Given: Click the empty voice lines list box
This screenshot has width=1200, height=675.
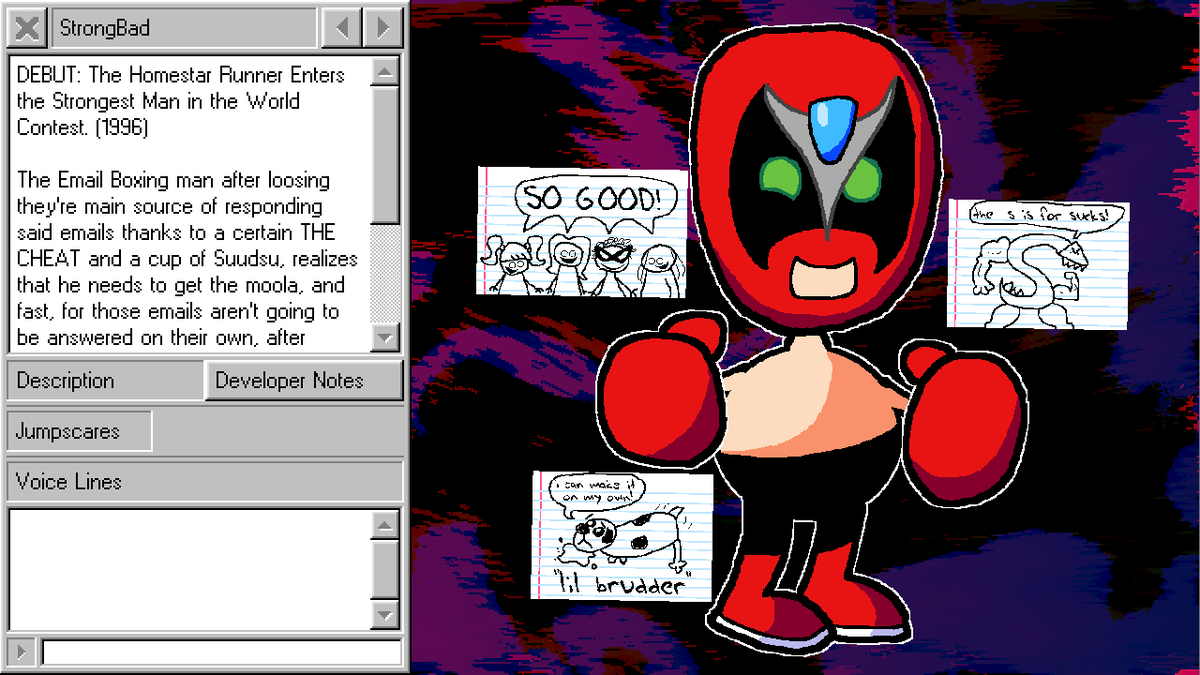Looking at the screenshot, I should (190, 569).
